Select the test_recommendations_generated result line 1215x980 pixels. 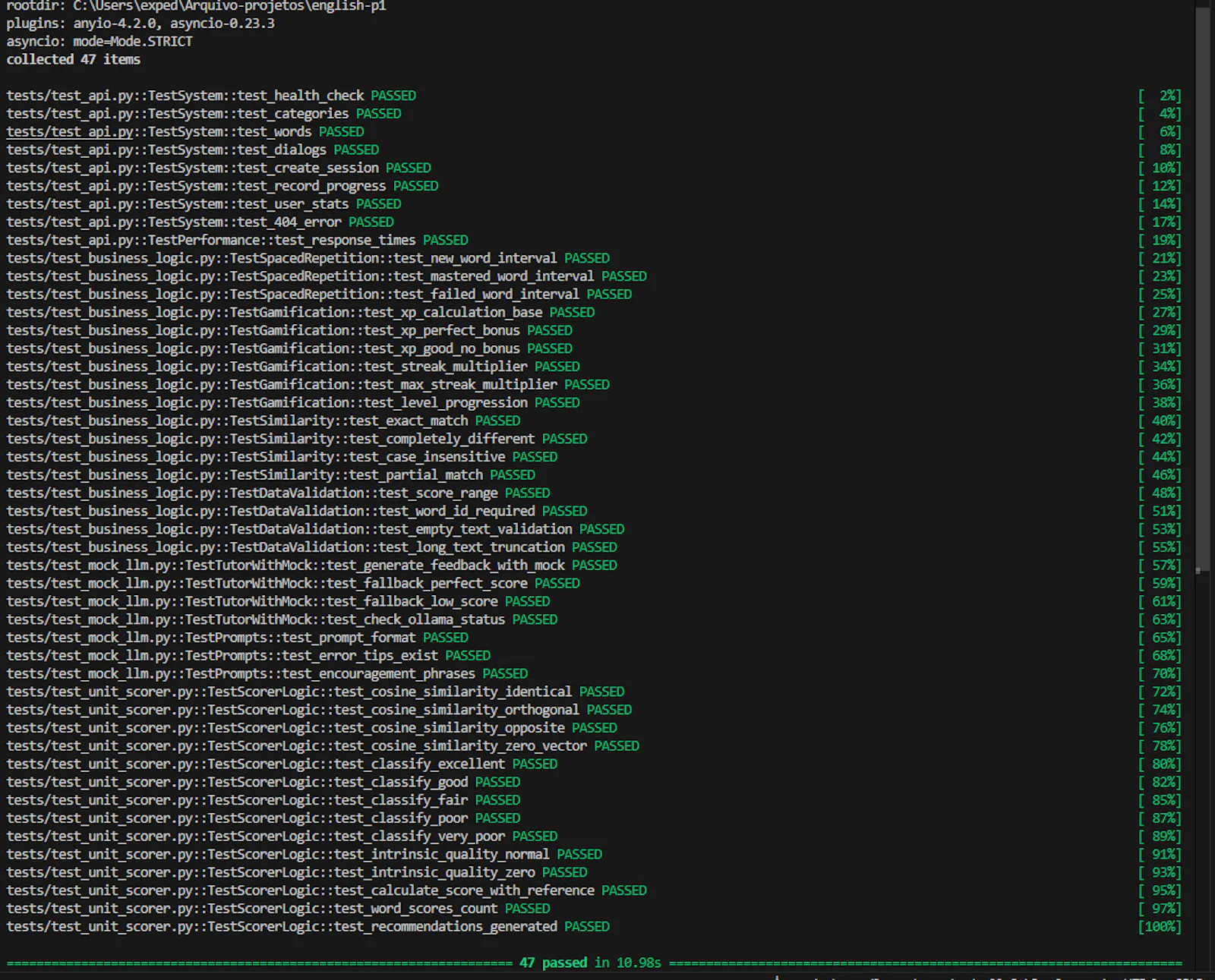click(x=308, y=927)
